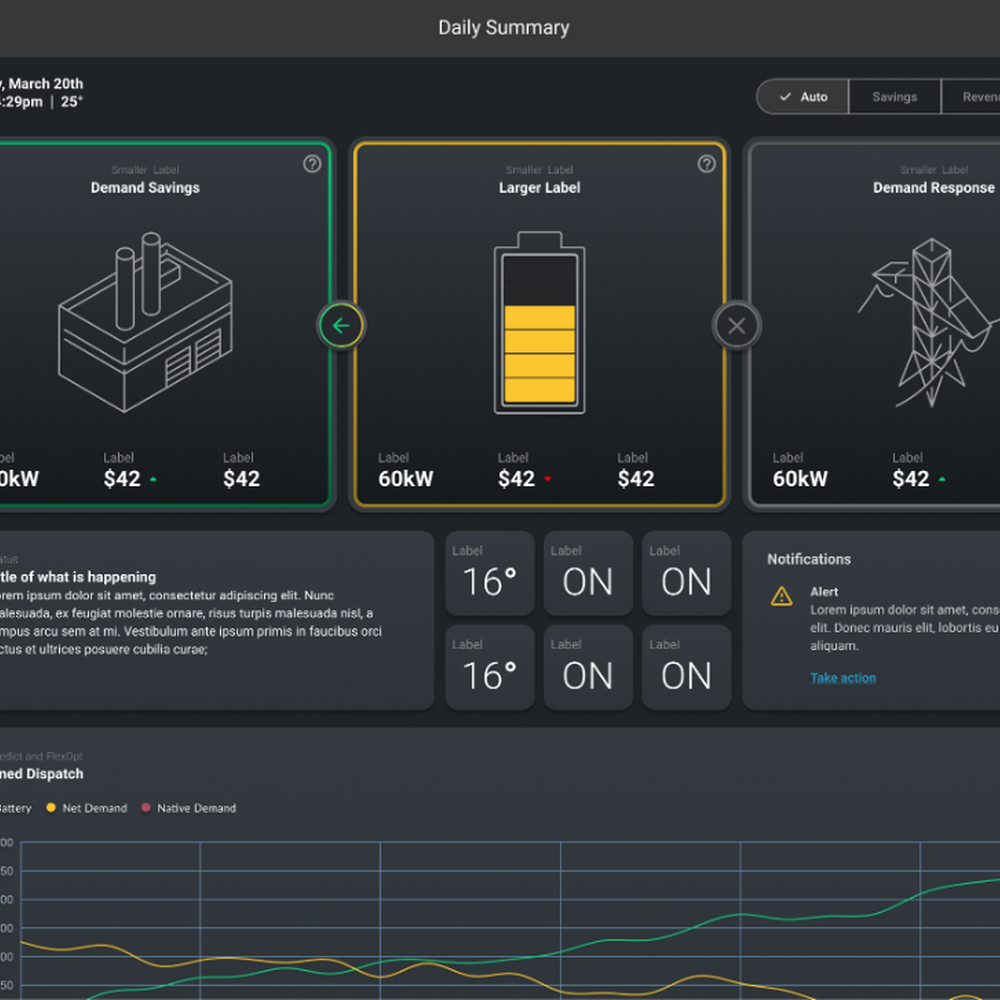Toggle the top-middle ON tile

pyautogui.click(x=588, y=573)
